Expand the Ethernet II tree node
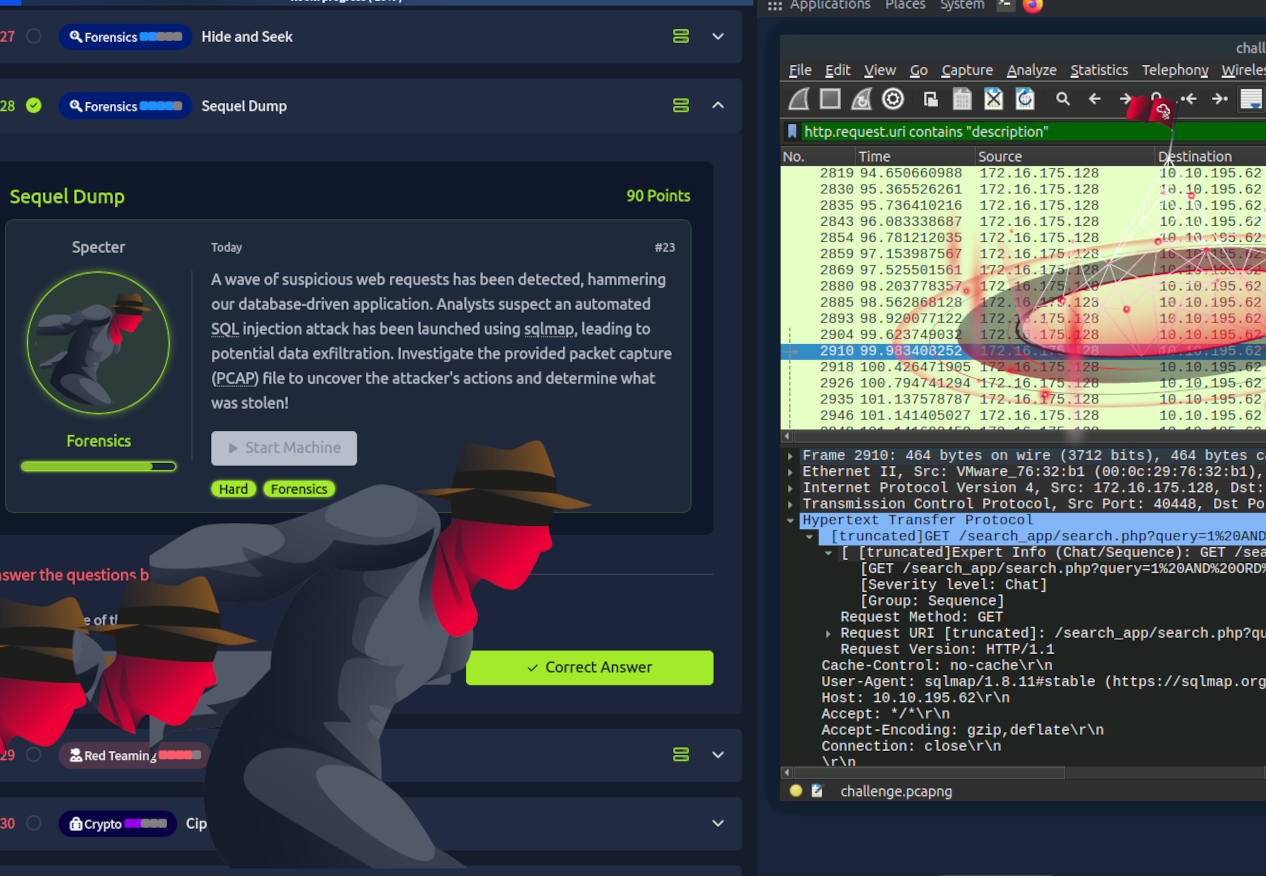Image resolution: width=1266 pixels, height=877 pixels. tap(791, 472)
